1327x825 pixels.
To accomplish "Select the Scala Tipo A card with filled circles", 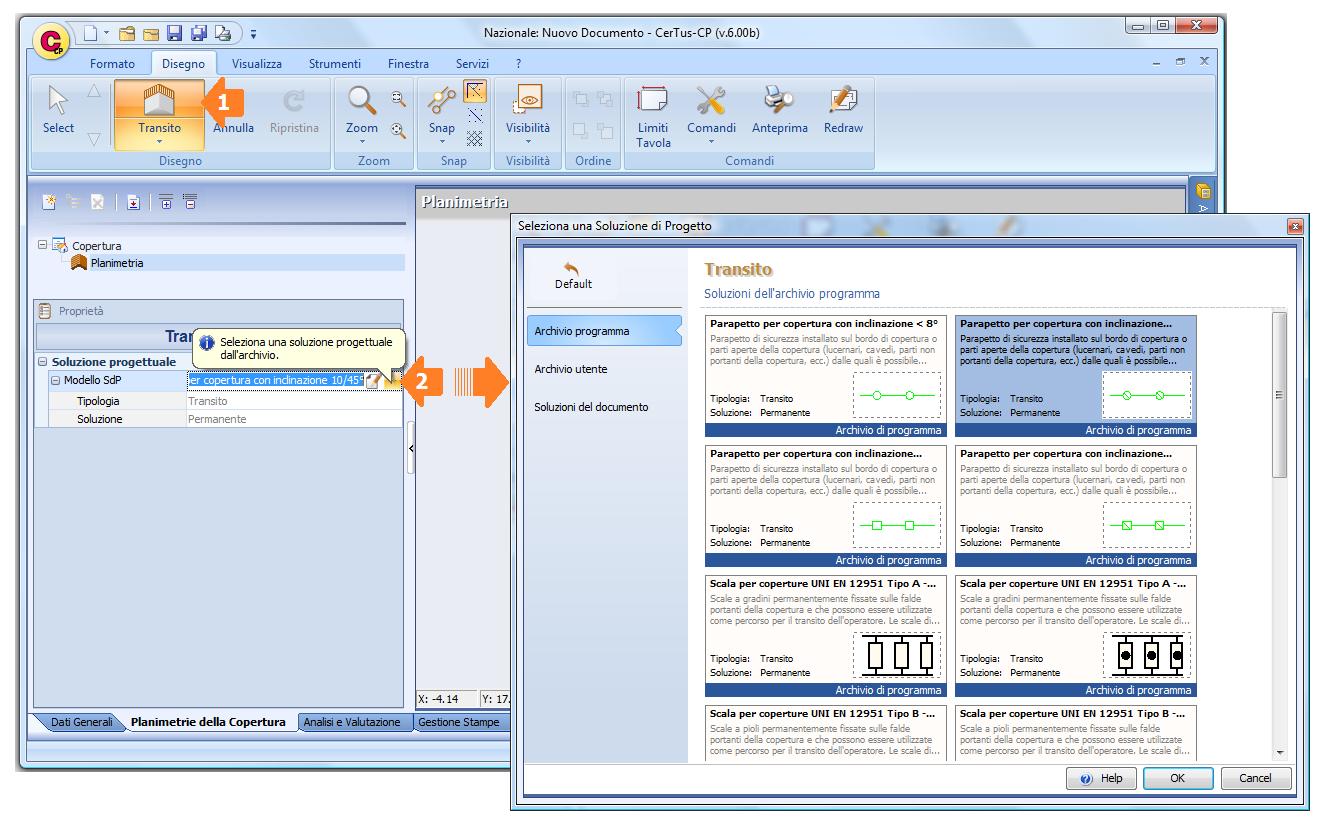I will point(1075,636).
